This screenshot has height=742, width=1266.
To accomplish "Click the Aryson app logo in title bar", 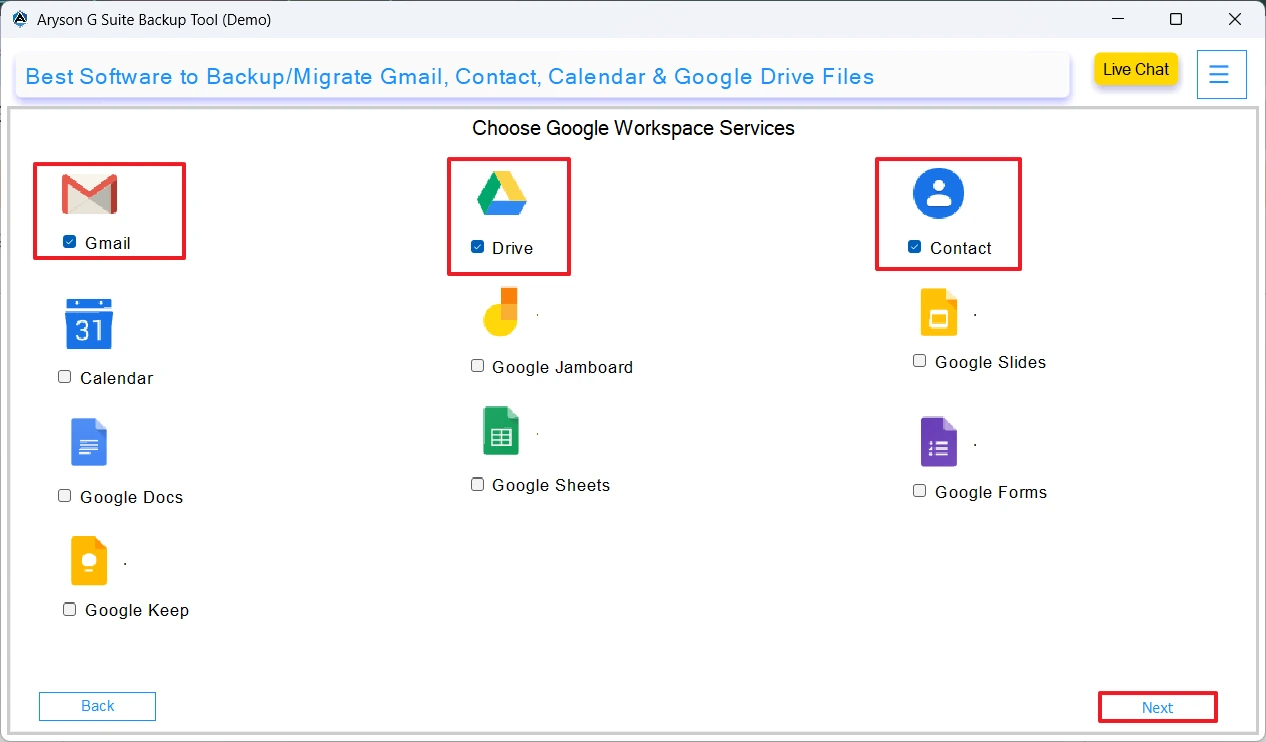I will (20, 19).
